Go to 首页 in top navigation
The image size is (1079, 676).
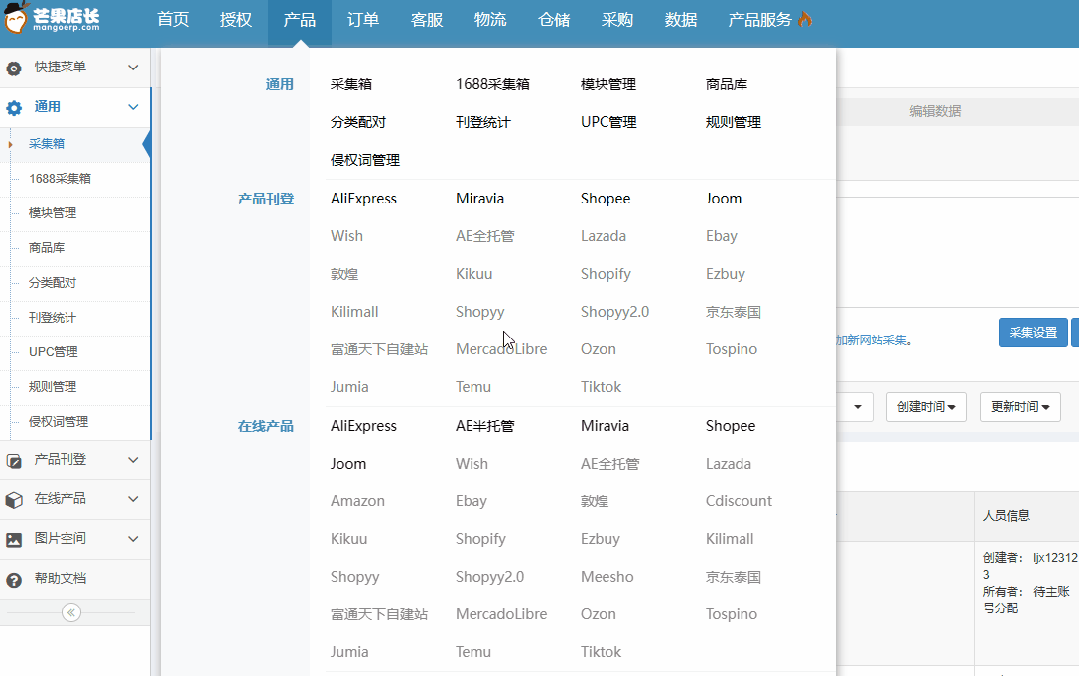coord(173,20)
